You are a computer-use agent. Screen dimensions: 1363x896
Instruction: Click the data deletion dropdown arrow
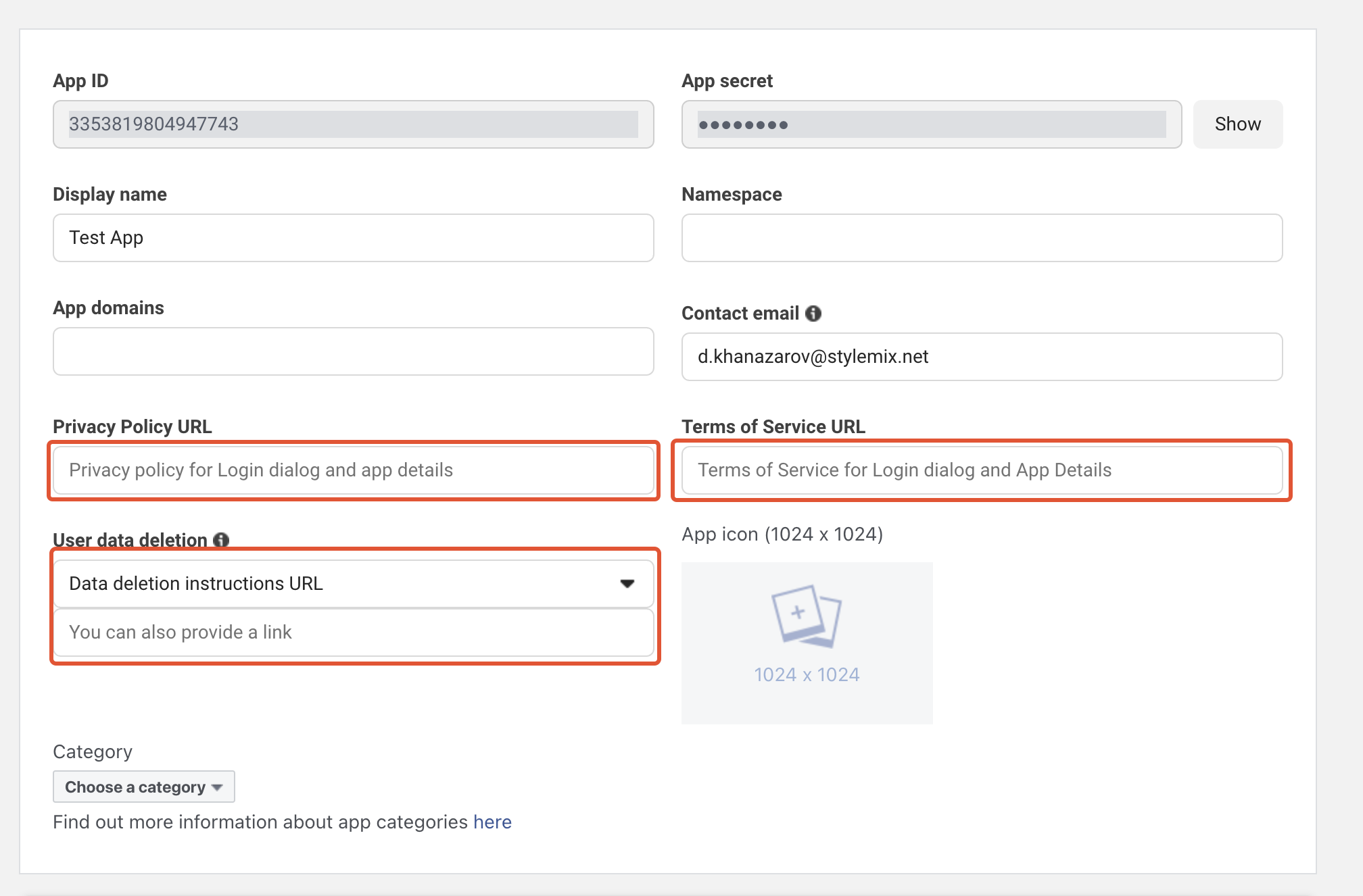(627, 584)
